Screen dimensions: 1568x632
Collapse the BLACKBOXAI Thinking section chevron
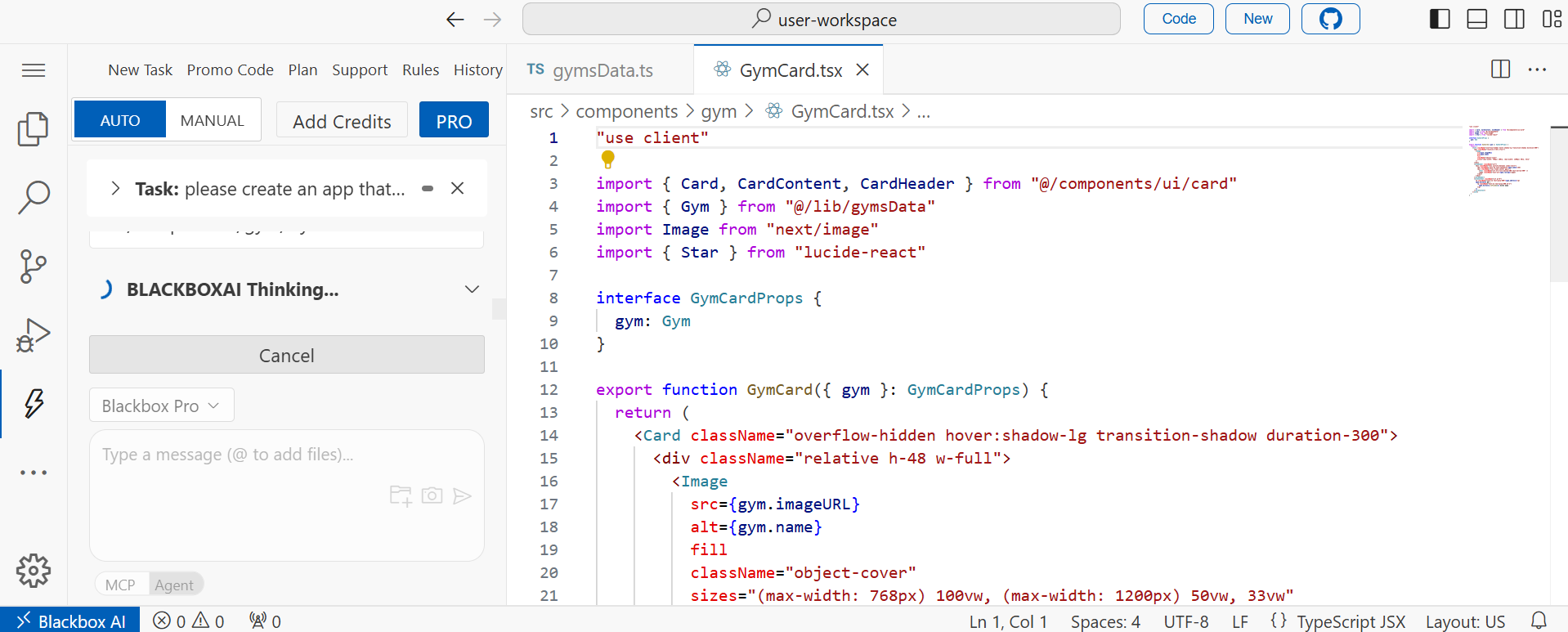(x=472, y=289)
